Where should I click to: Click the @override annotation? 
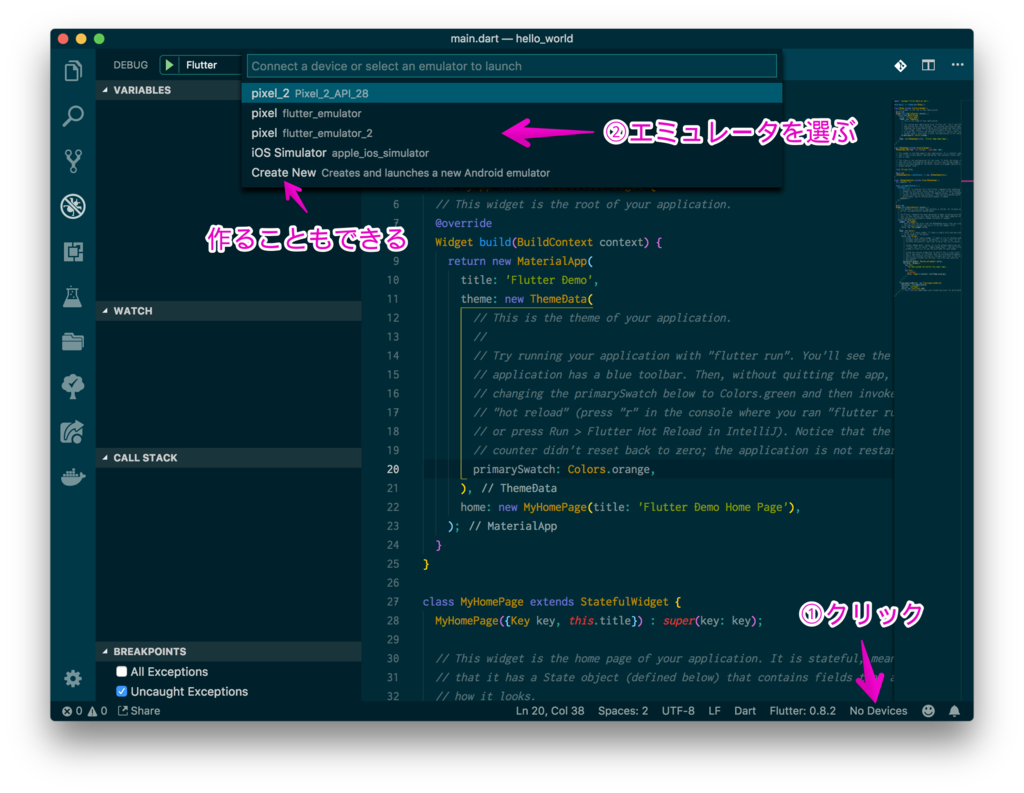(463, 223)
